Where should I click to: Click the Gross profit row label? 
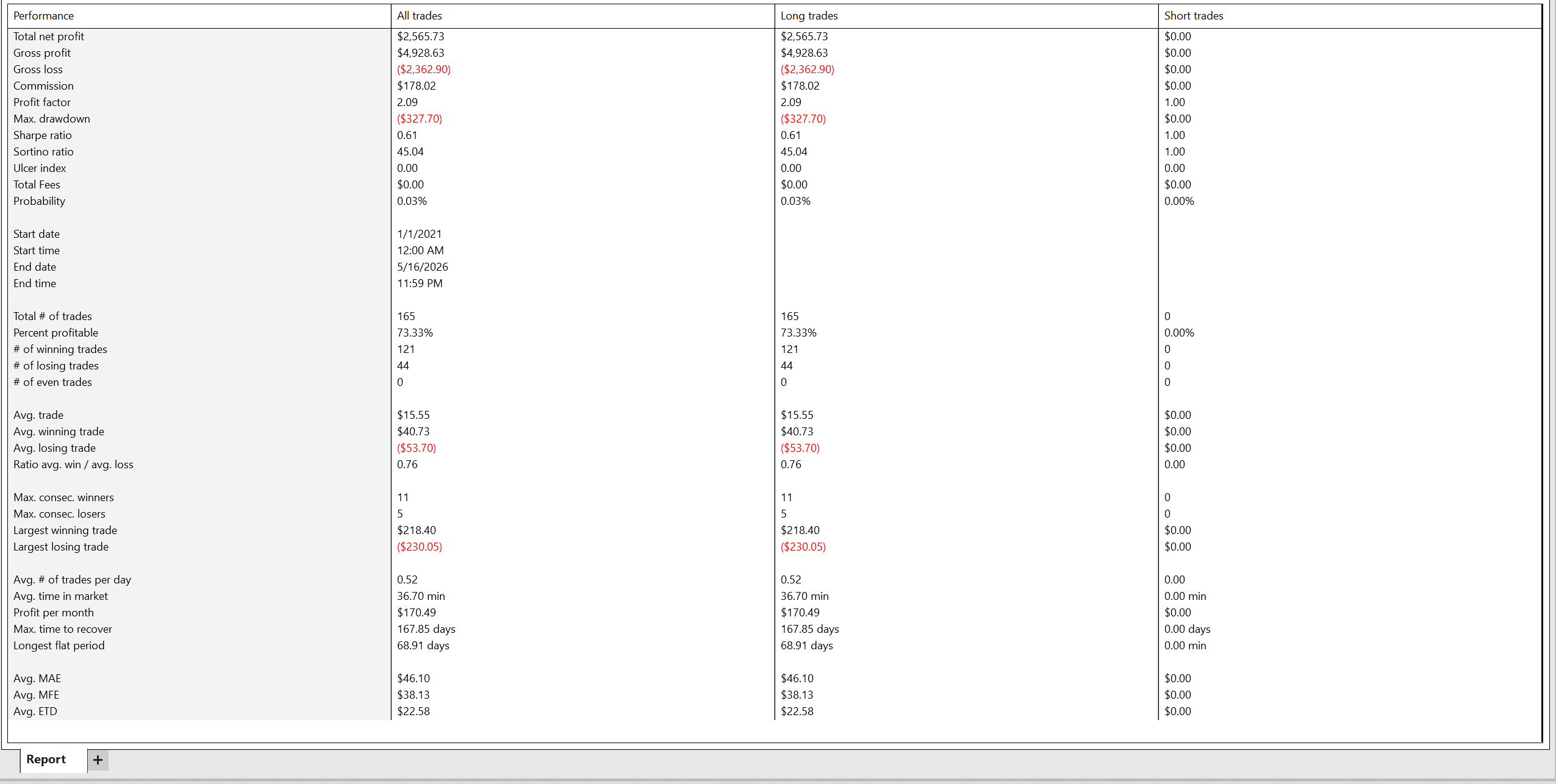(42, 53)
